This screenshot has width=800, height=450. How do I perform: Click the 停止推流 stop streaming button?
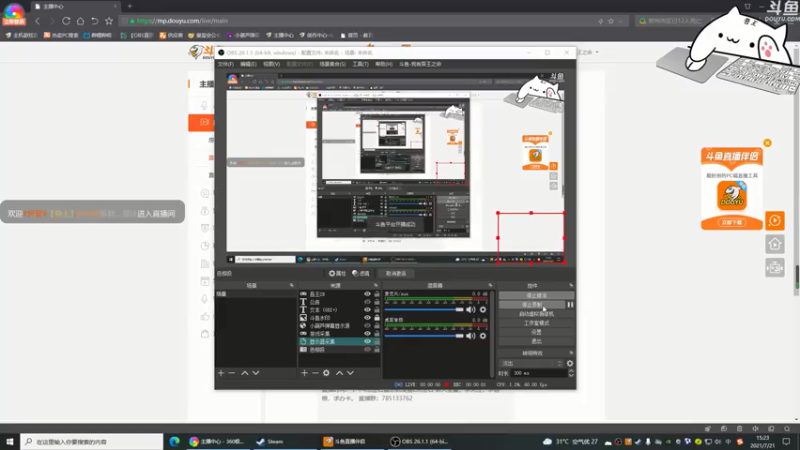pos(536,295)
